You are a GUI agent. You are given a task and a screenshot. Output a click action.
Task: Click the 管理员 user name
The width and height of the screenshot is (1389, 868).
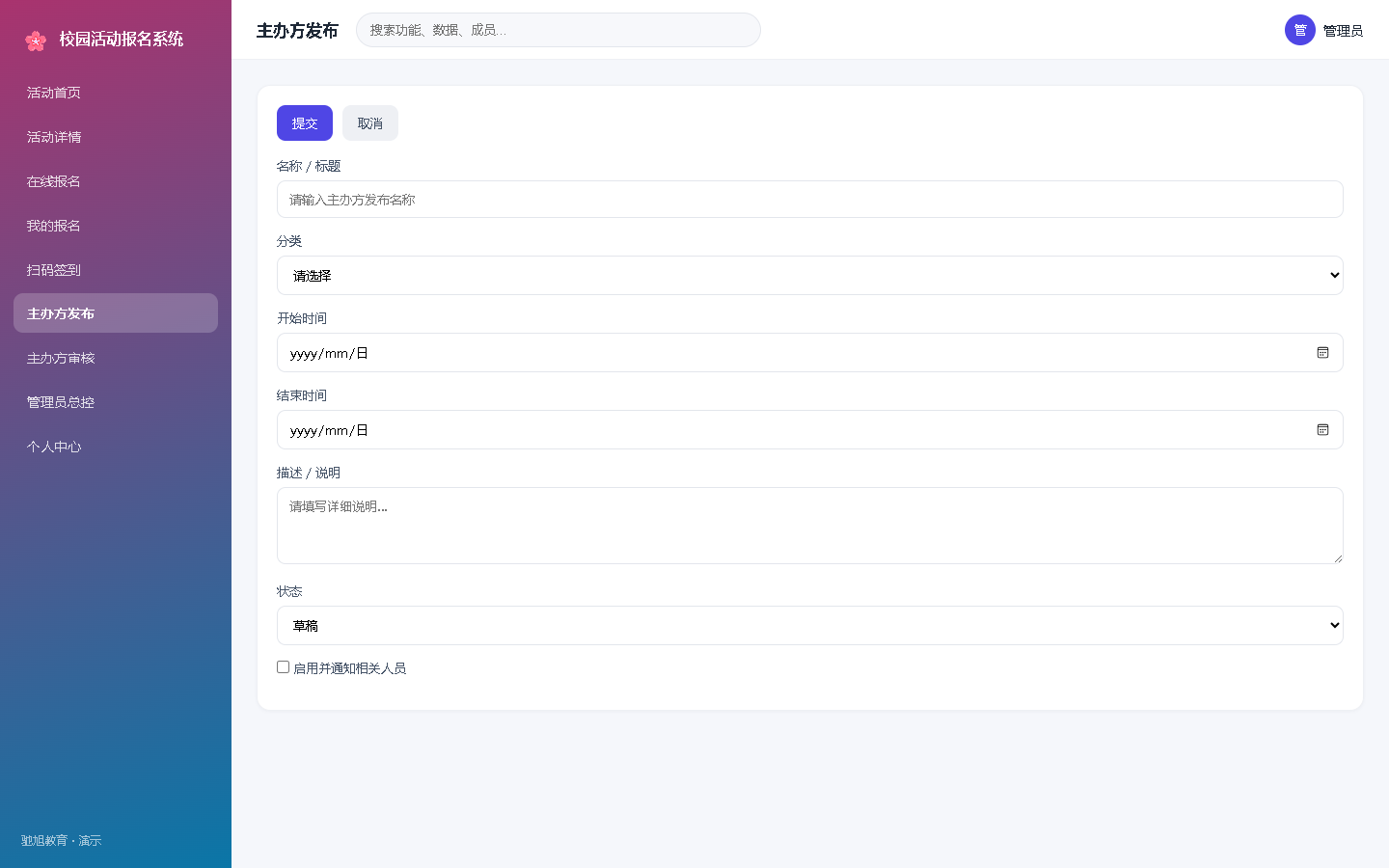tap(1343, 31)
